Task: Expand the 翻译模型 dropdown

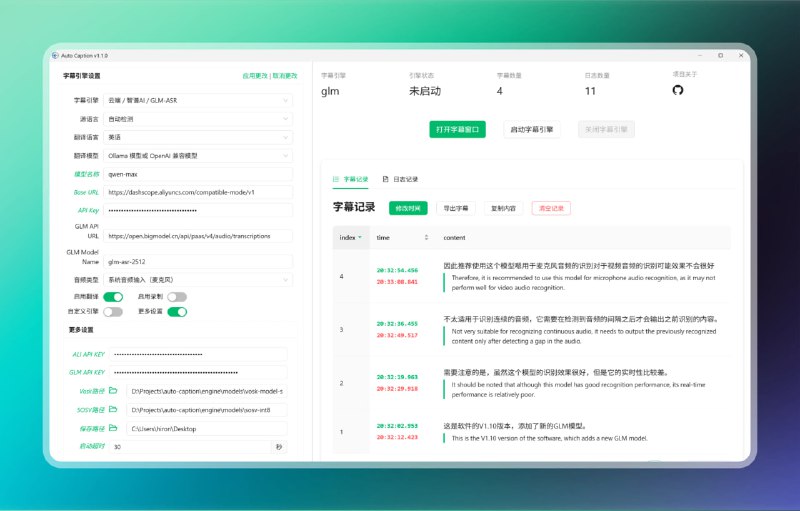Action: 198,155
